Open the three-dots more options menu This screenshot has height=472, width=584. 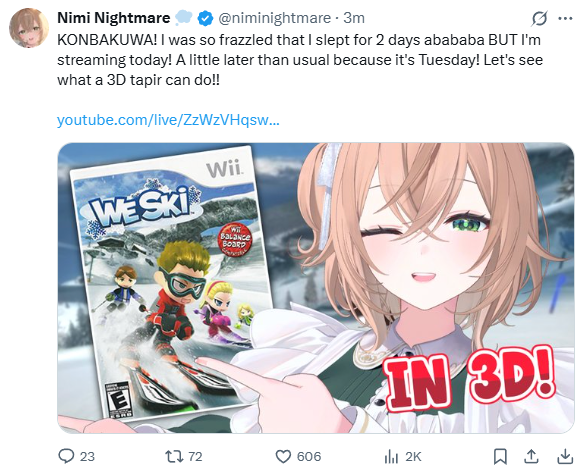click(565, 18)
